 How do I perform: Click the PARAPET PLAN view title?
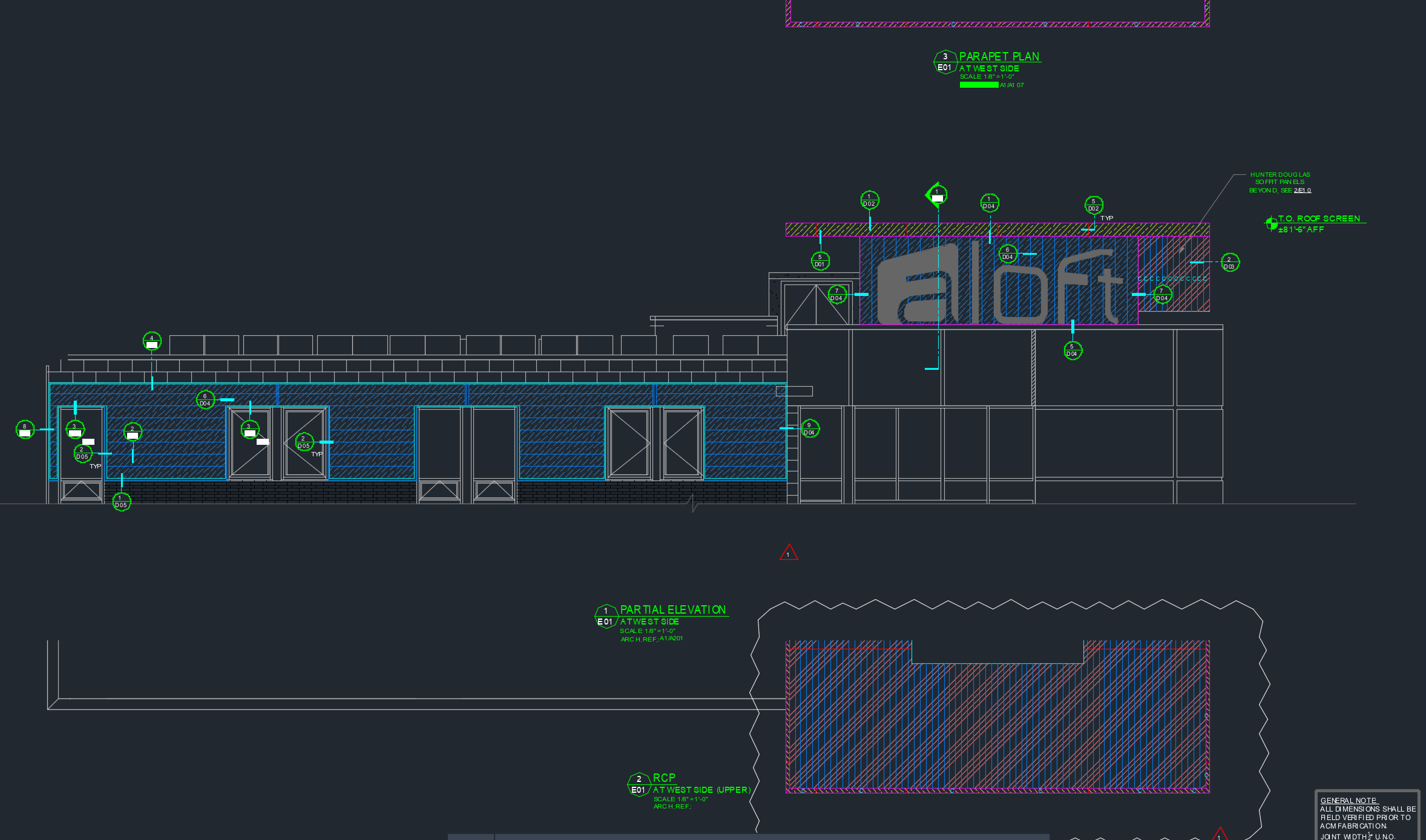(x=999, y=57)
